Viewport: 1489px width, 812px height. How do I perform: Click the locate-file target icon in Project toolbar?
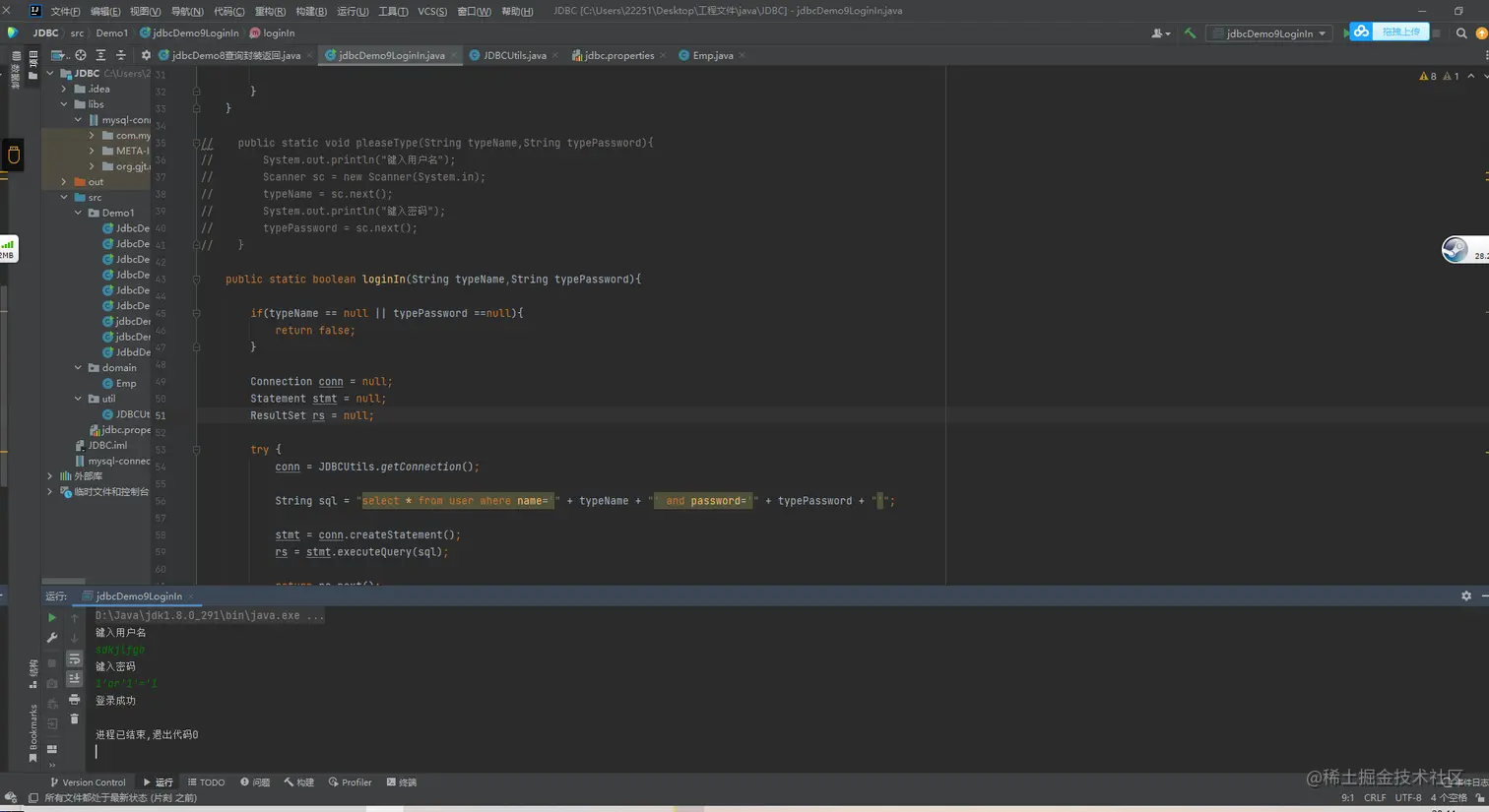81,56
